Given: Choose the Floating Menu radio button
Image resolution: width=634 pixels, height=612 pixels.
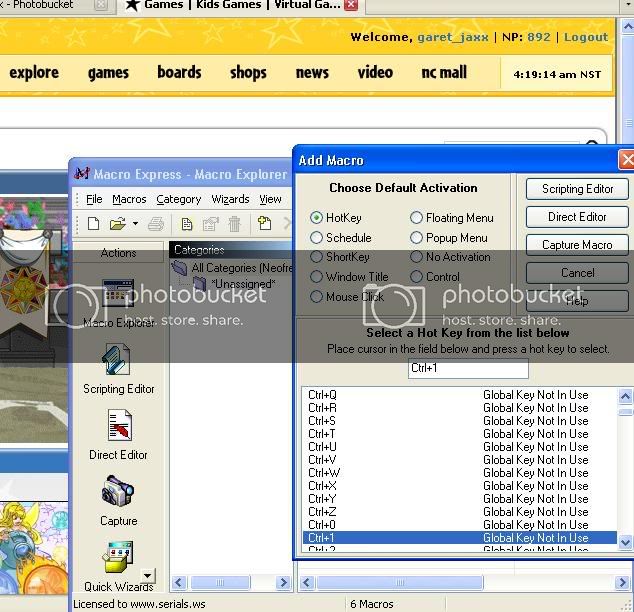Looking at the screenshot, I should (416, 218).
